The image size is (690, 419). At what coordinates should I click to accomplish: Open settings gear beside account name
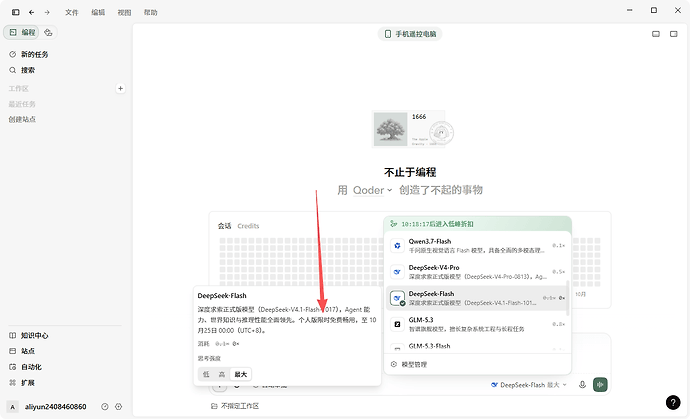118,407
